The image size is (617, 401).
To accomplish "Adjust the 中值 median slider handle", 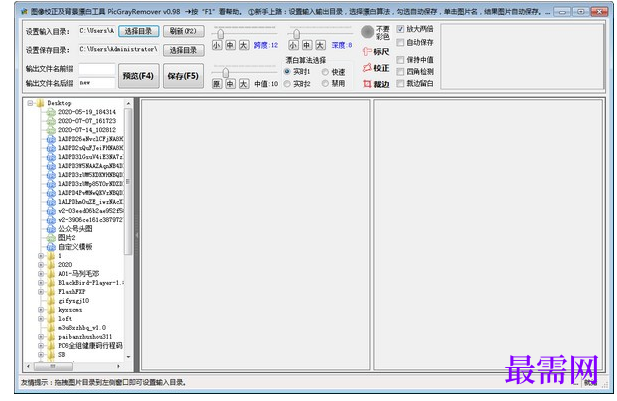I will click(225, 72).
